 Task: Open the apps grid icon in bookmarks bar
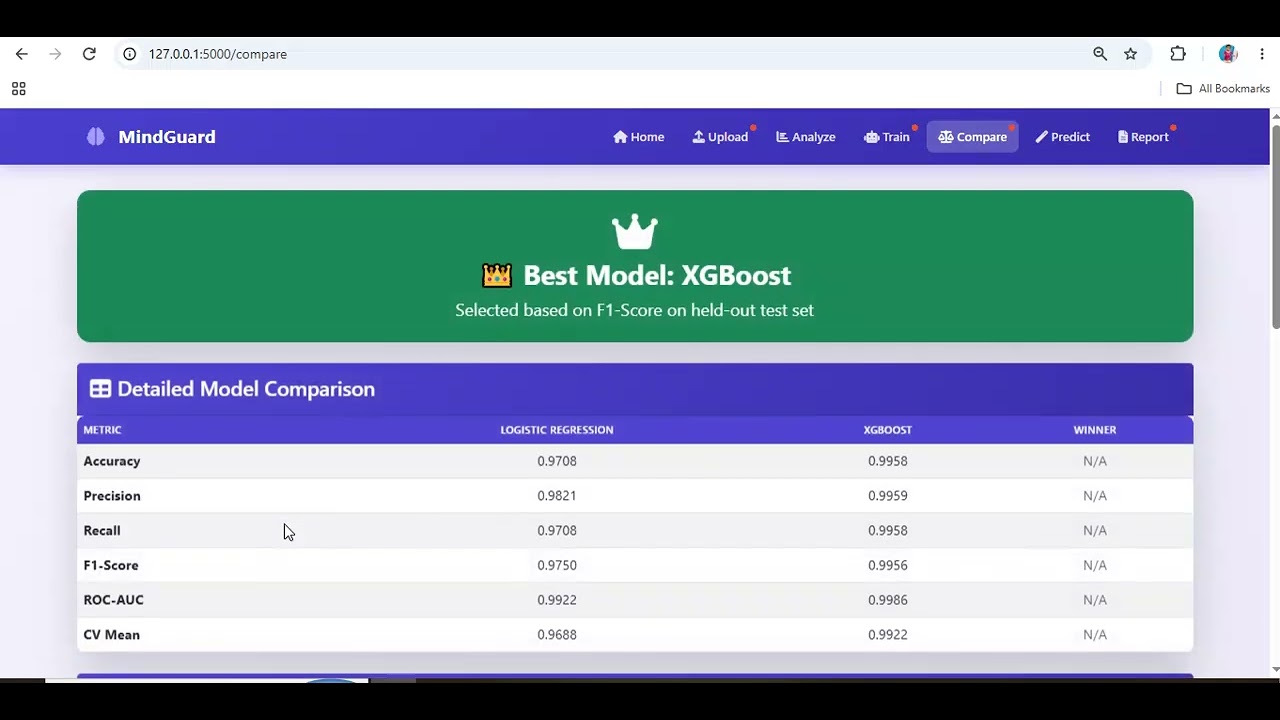click(18, 89)
